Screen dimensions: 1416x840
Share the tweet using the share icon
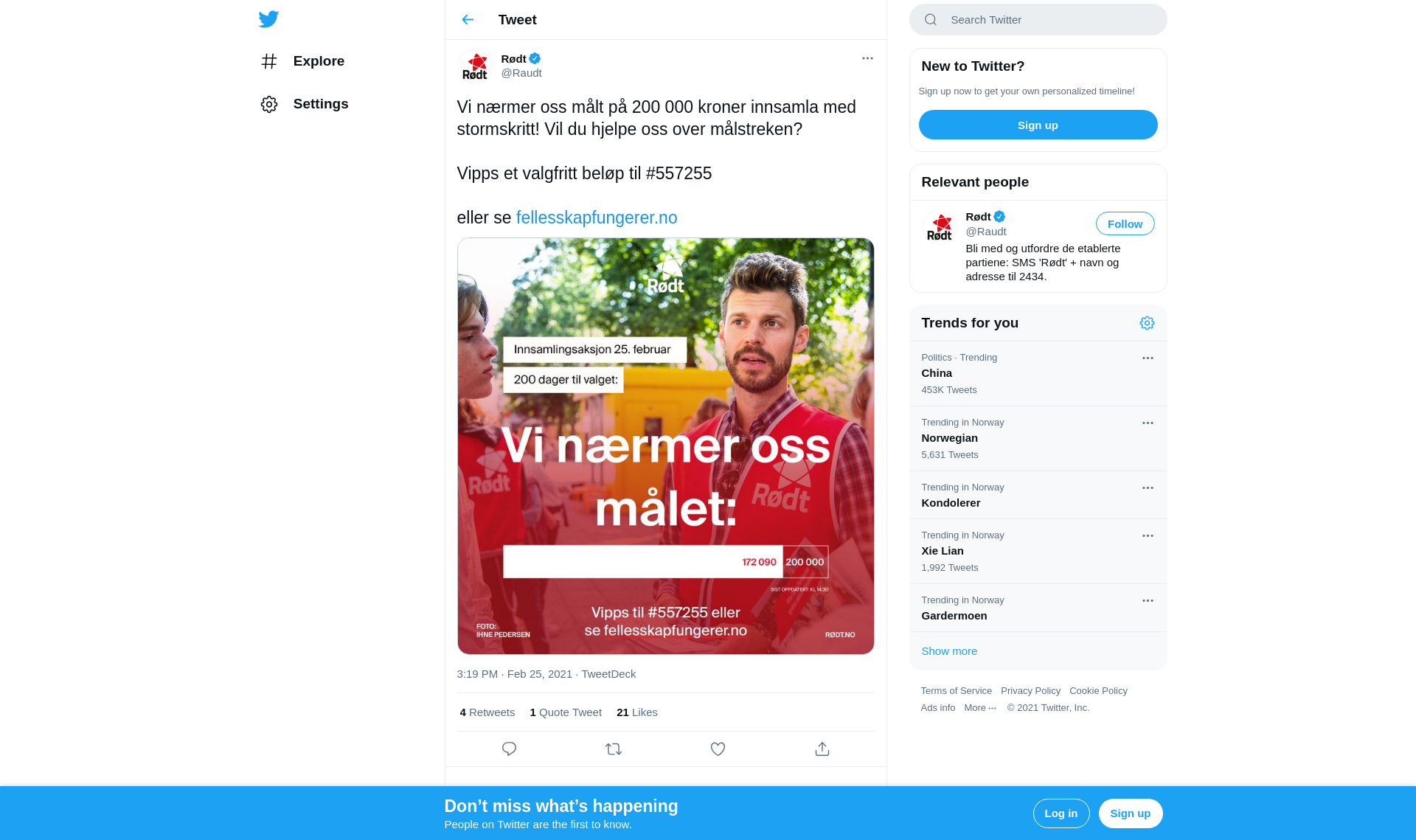(x=822, y=749)
